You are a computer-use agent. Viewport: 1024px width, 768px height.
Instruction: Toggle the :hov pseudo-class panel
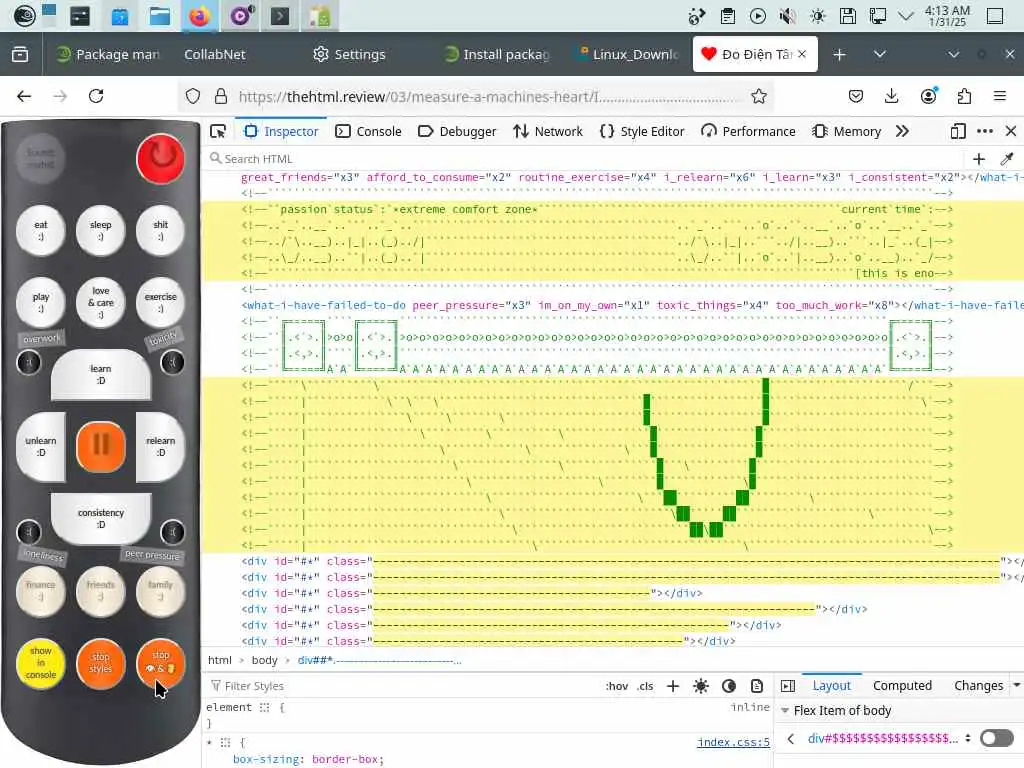pyautogui.click(x=616, y=686)
